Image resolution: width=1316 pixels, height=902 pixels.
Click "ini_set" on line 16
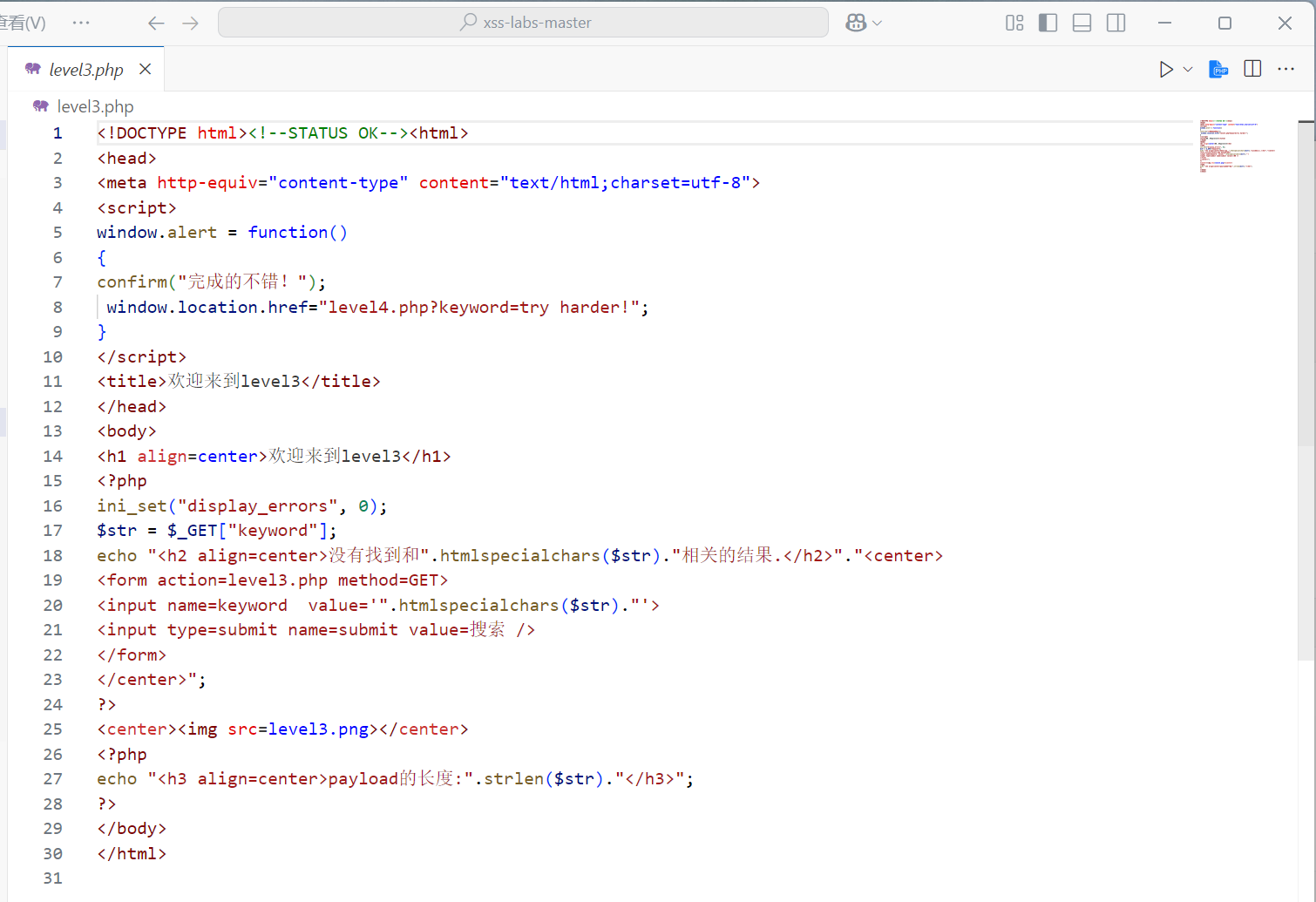click(x=132, y=505)
